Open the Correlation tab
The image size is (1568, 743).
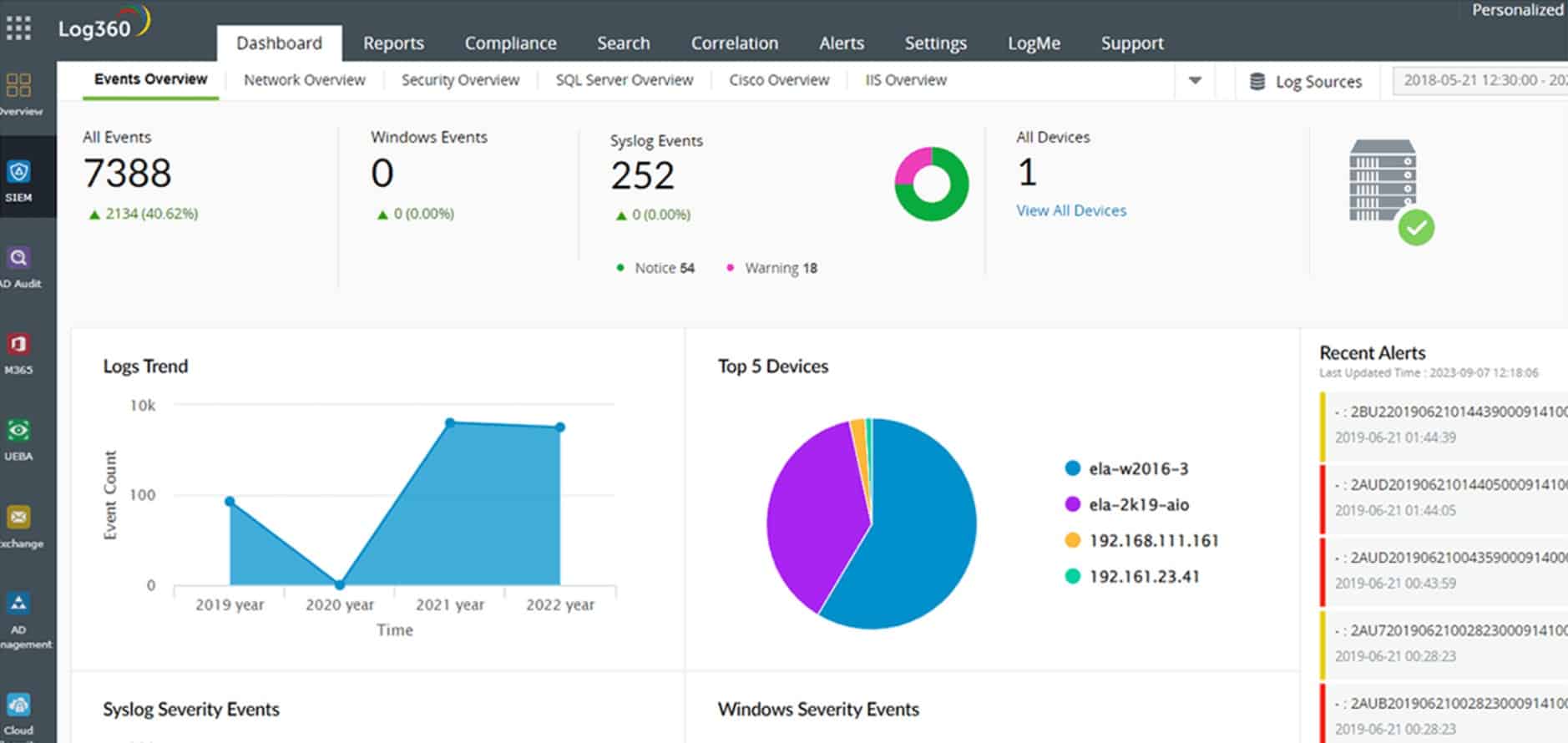(x=734, y=43)
